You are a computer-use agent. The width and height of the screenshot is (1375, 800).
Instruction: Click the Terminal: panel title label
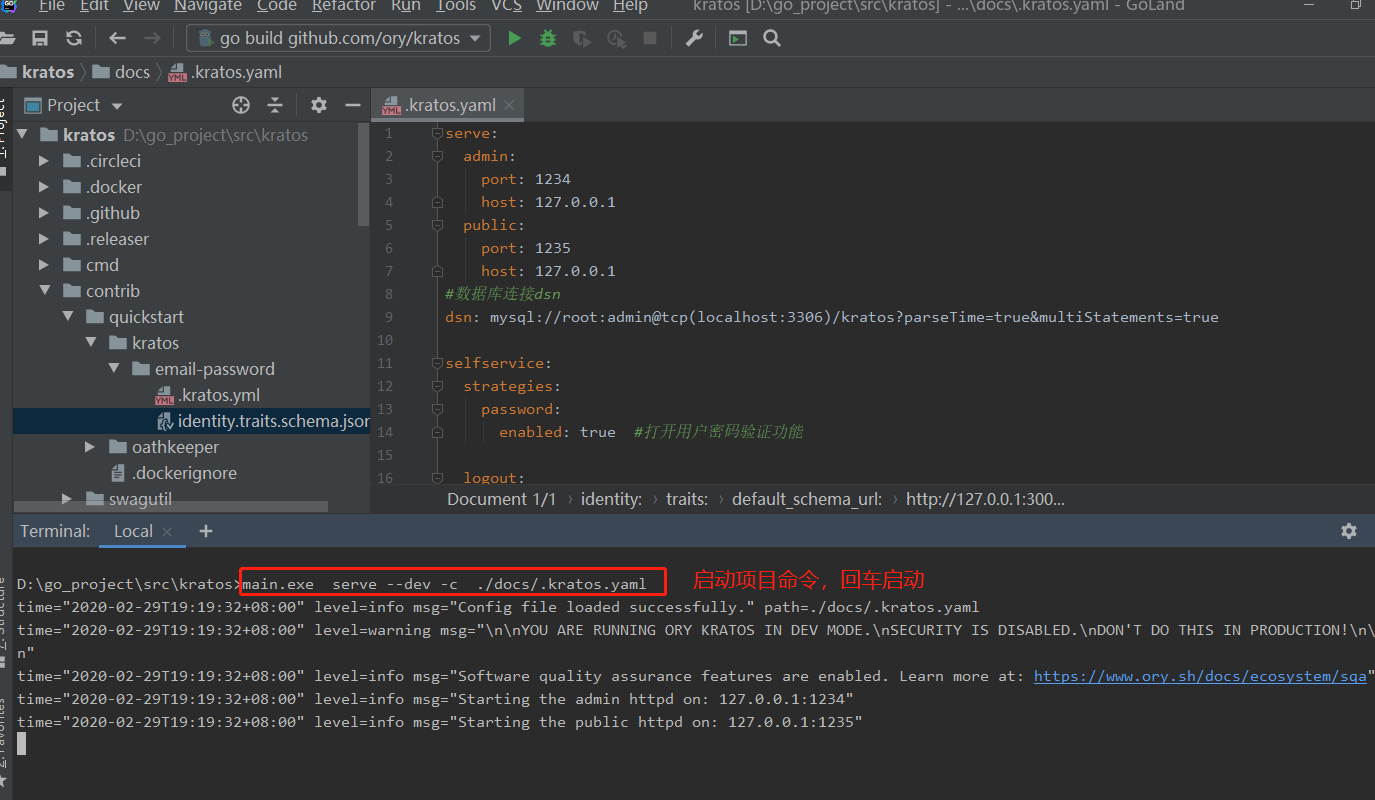coord(55,531)
